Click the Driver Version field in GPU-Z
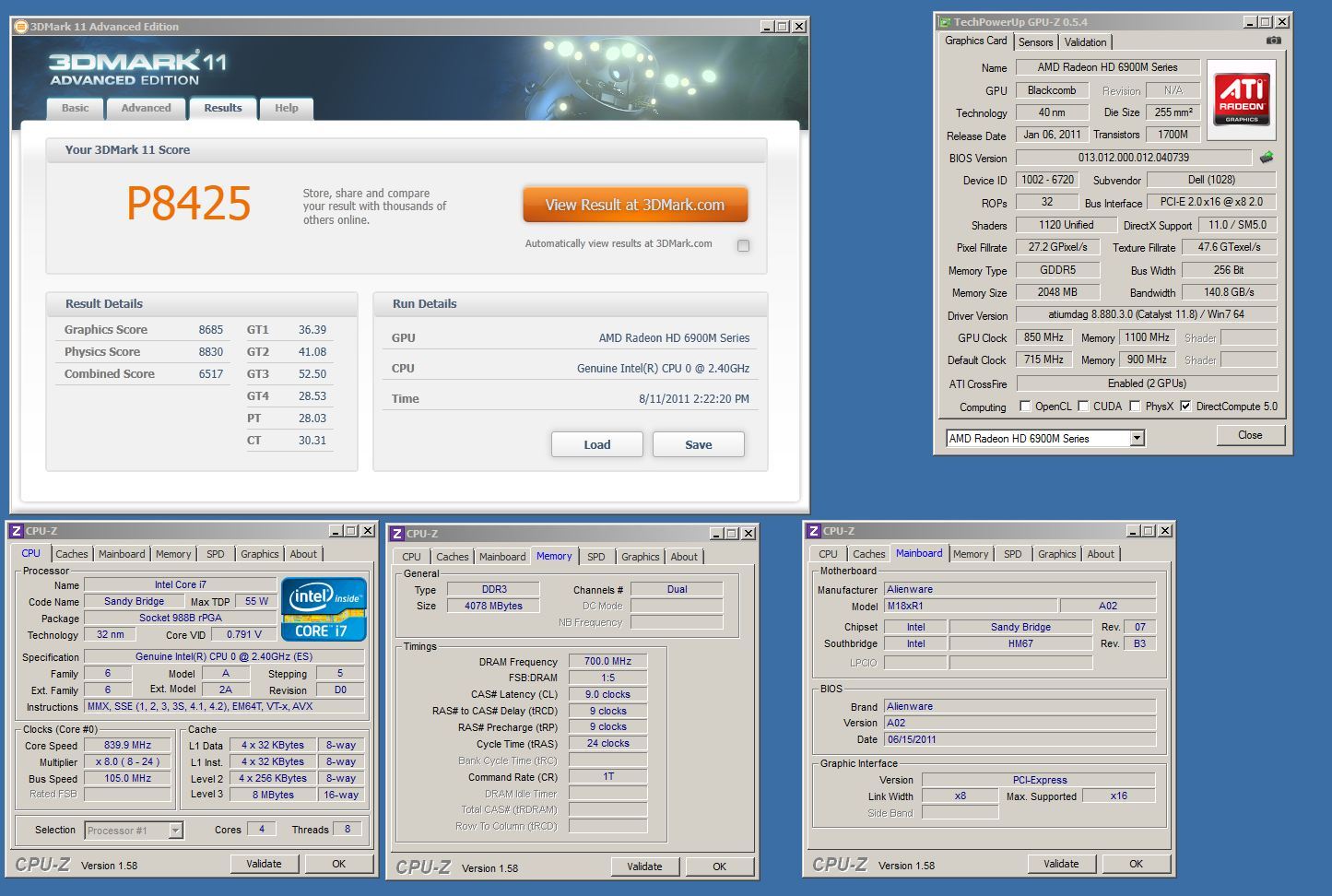The width and height of the screenshot is (1332, 896). 1146,314
